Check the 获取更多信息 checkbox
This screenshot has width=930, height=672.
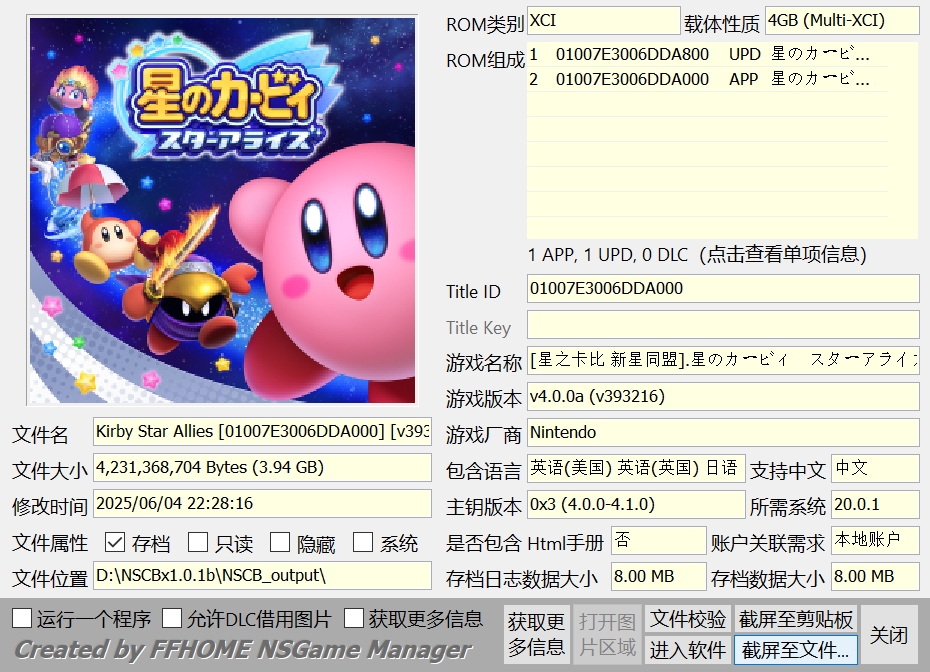pyautogui.click(x=353, y=618)
